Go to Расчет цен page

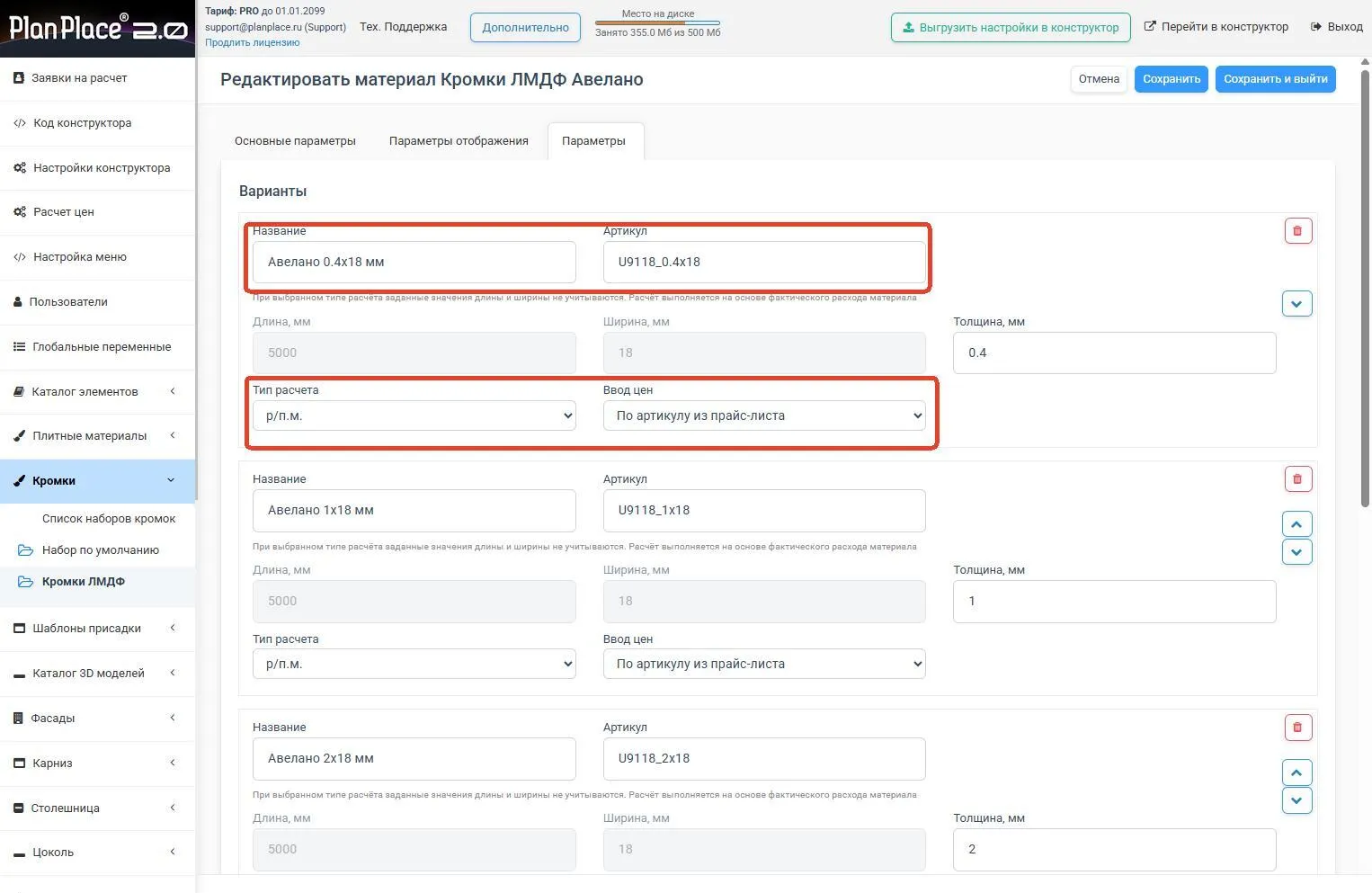click(x=97, y=212)
